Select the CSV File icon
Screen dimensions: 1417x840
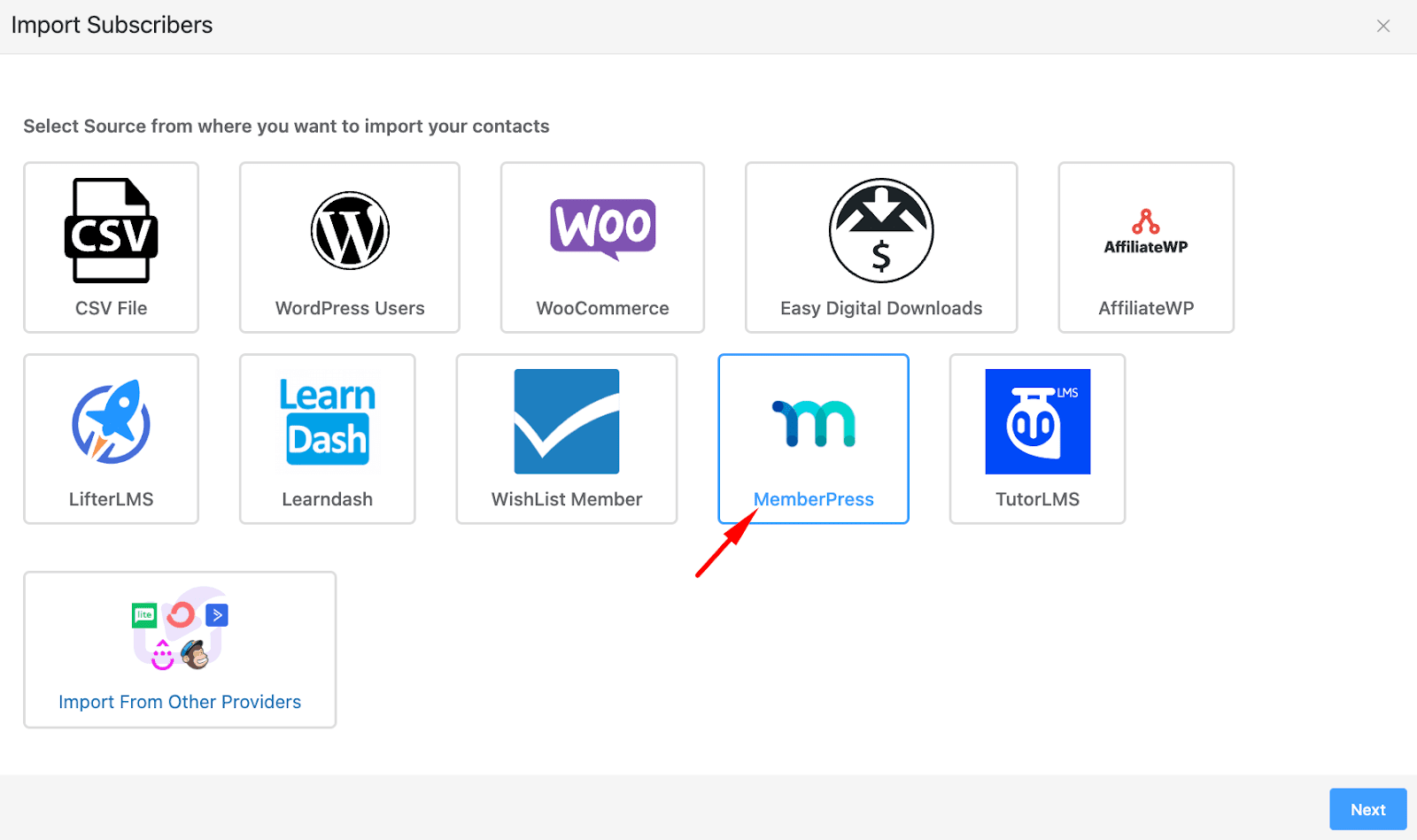click(111, 231)
